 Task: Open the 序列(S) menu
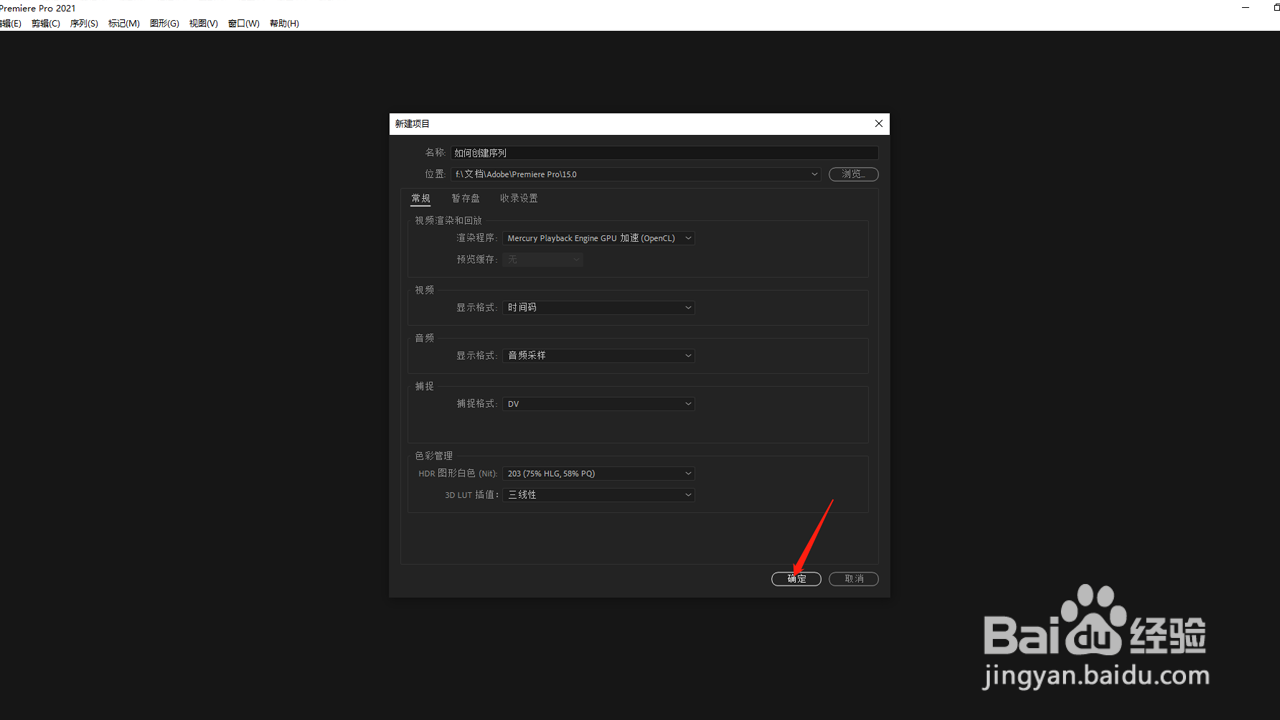point(84,23)
